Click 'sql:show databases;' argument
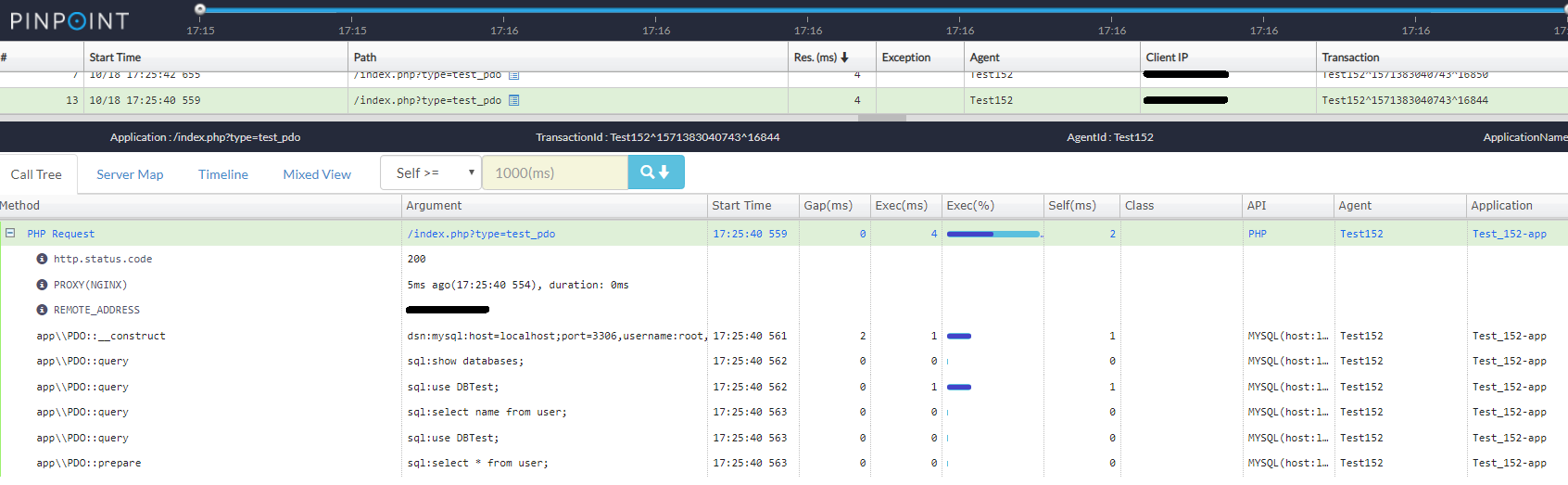1568x485 pixels. 465,361
